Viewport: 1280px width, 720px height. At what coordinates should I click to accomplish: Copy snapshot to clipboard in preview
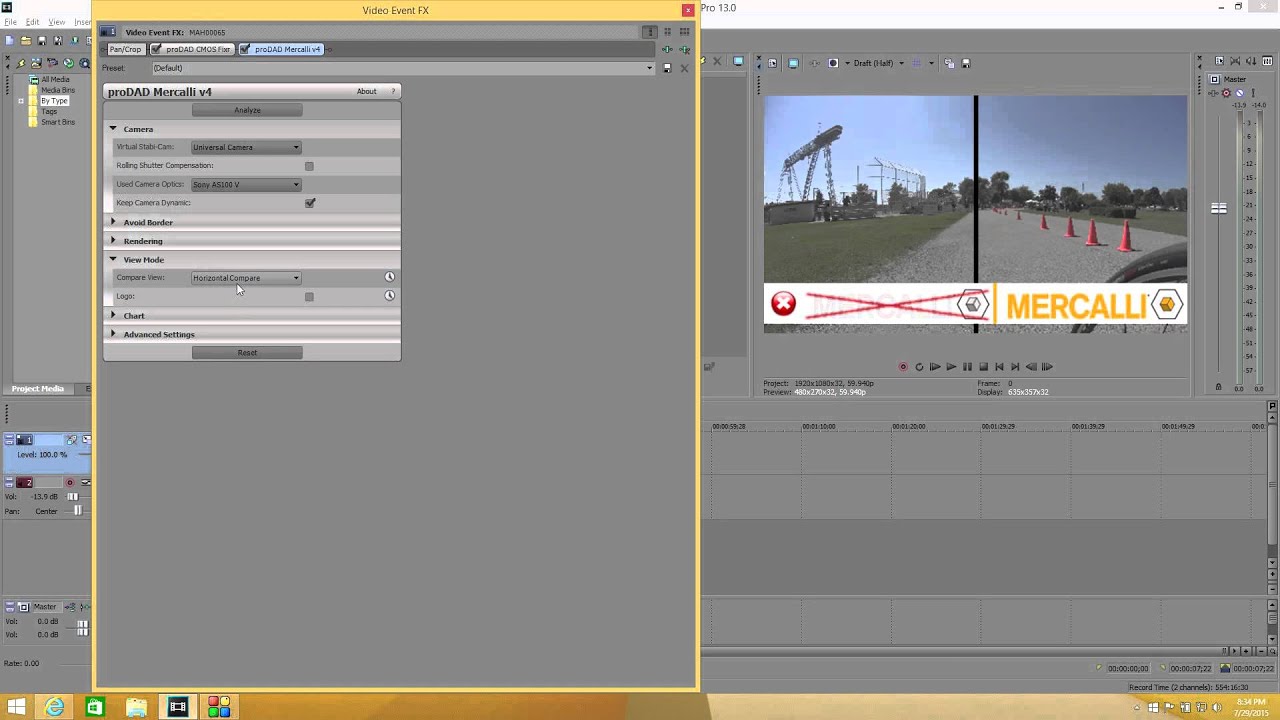(x=949, y=63)
